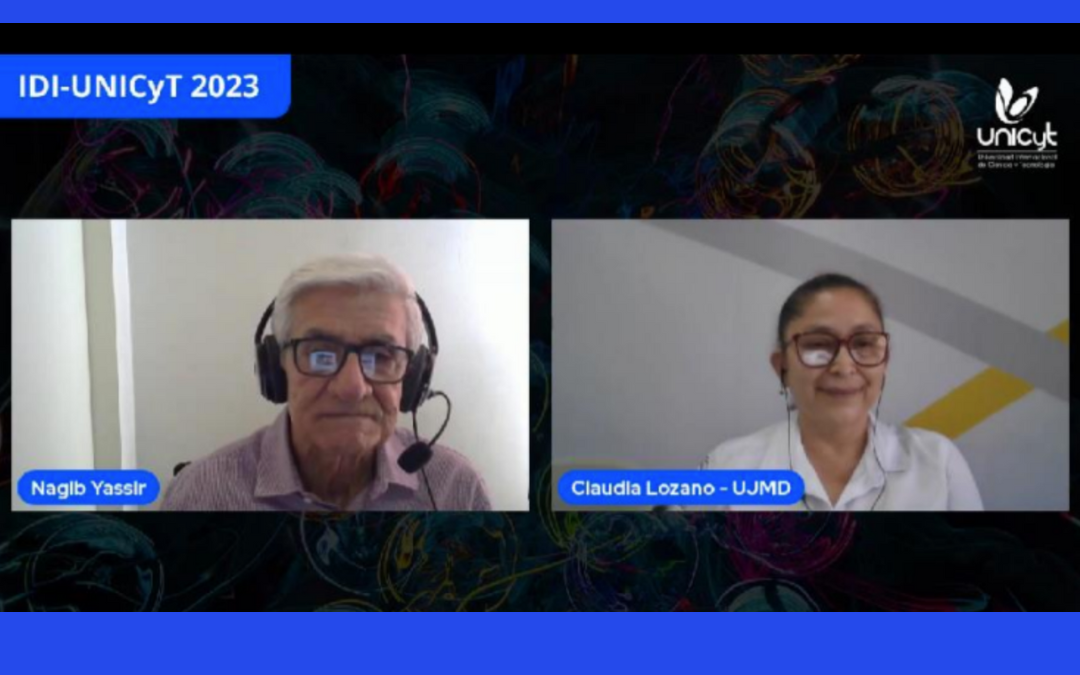Open Claudia Lozano's video feed
Viewport: 1080px width, 675px height.
(x=810, y=364)
